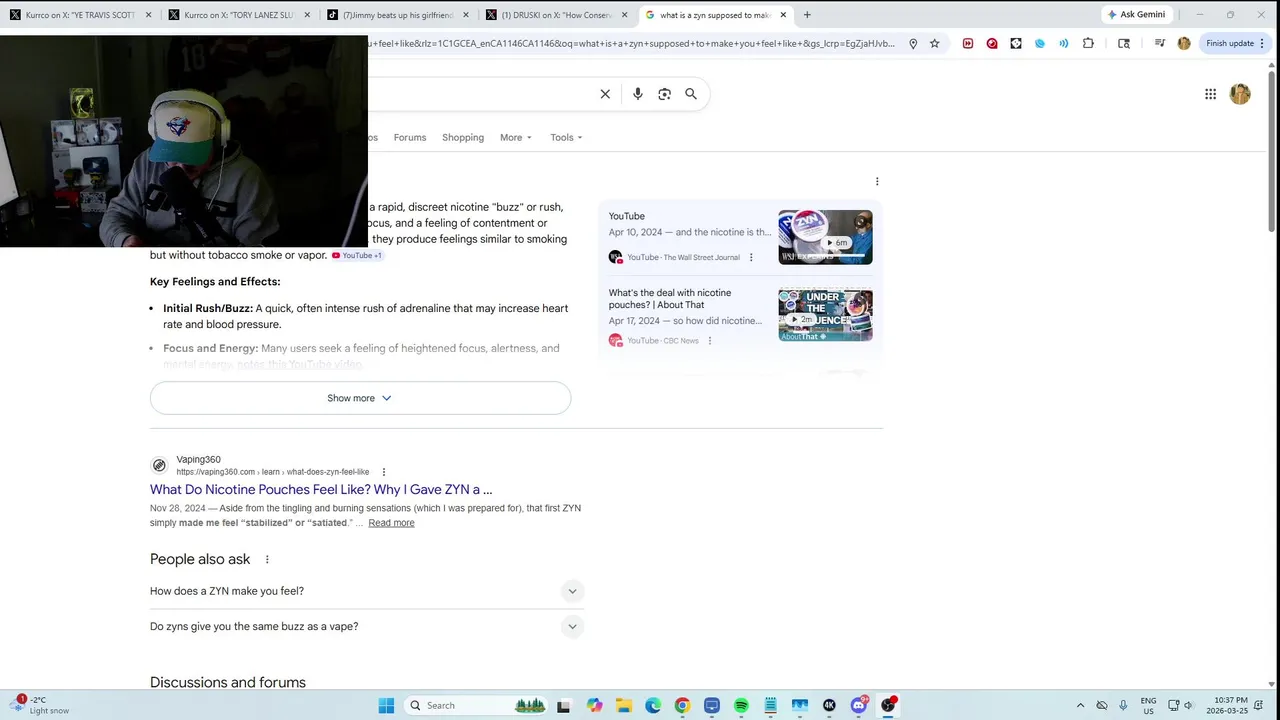This screenshot has height=720, width=1280.
Task: Open the location pin icon in address bar
Action: tap(913, 44)
